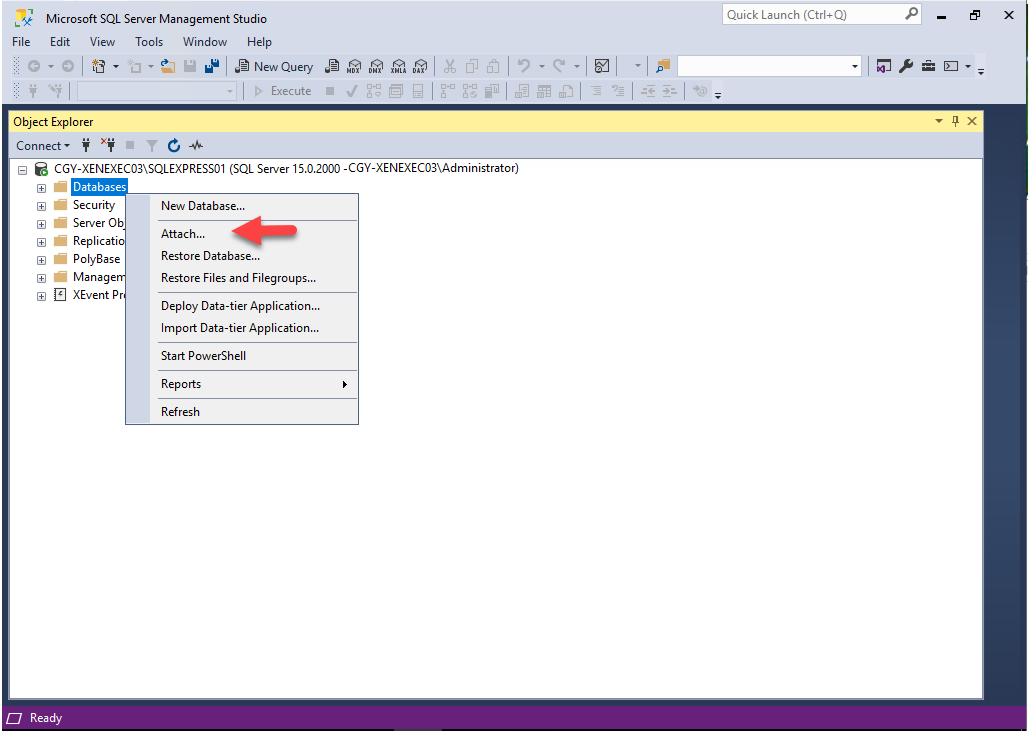Collapse the server root node
This screenshot has height=732, width=1029.
(23, 170)
